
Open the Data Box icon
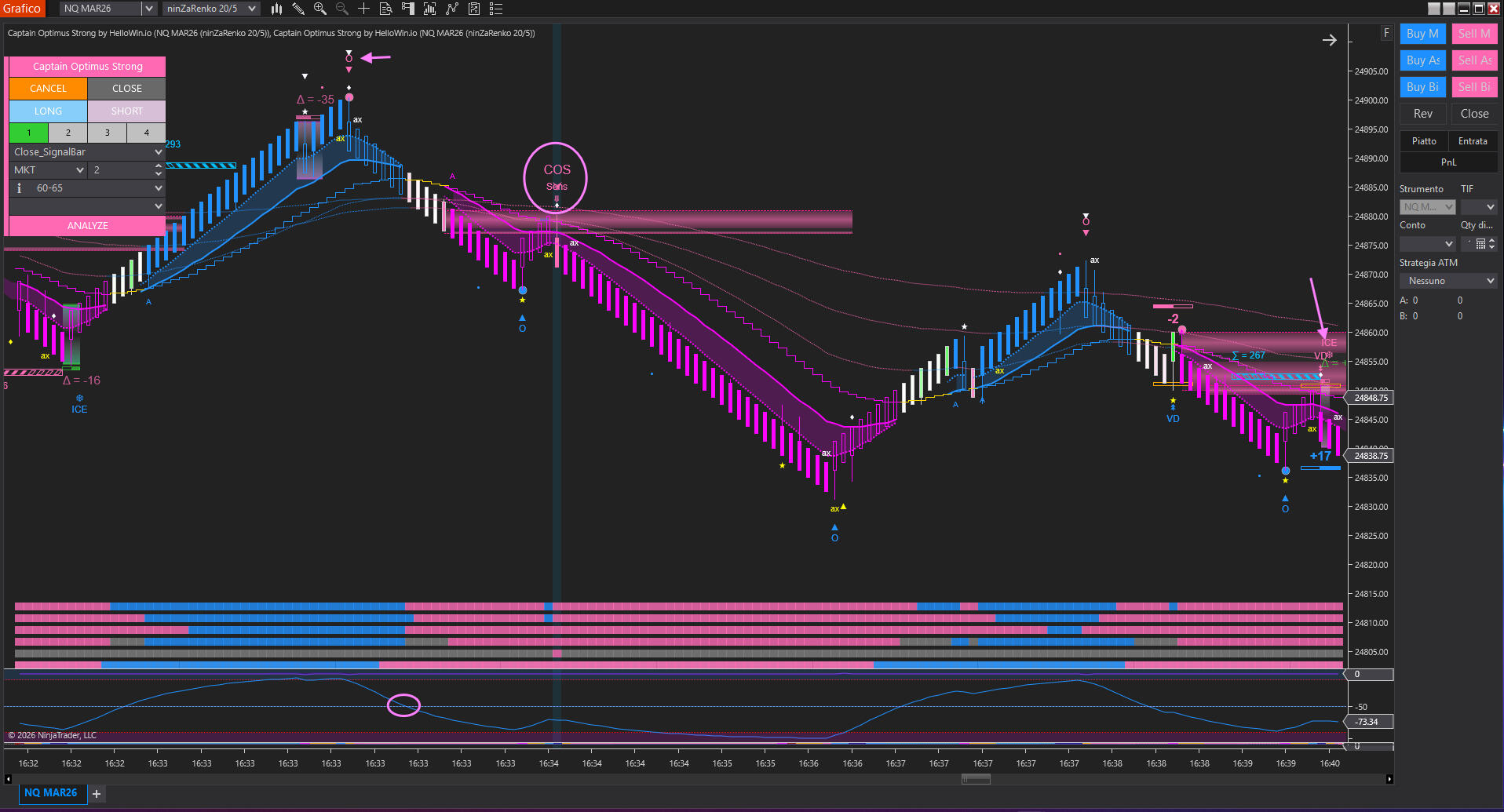[385, 9]
